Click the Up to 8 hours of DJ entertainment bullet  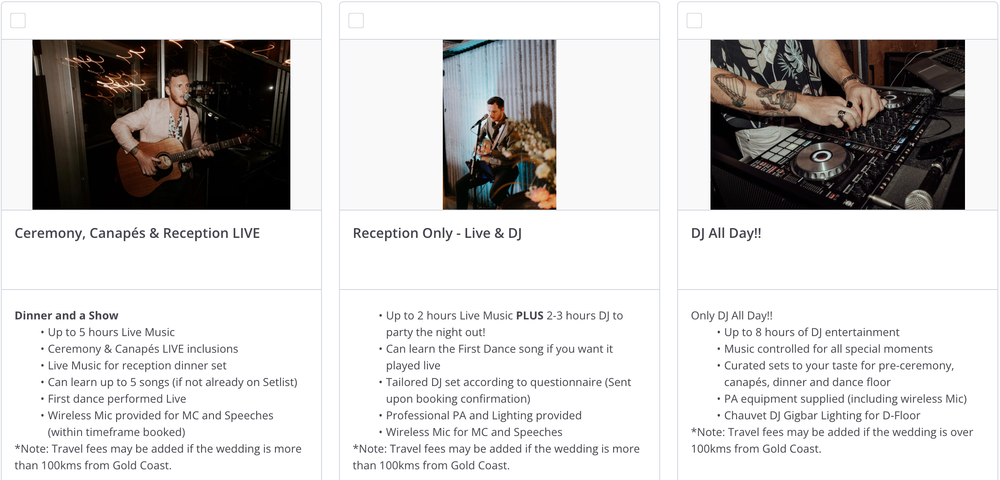pyautogui.click(x=812, y=332)
